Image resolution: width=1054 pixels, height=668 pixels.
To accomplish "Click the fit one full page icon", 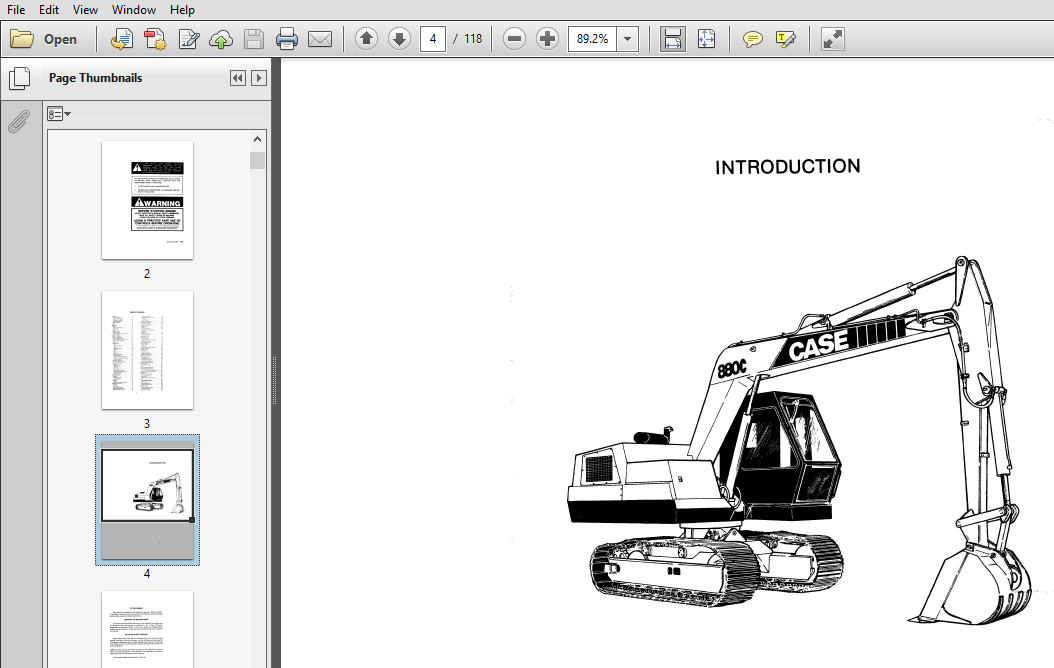I will point(706,39).
